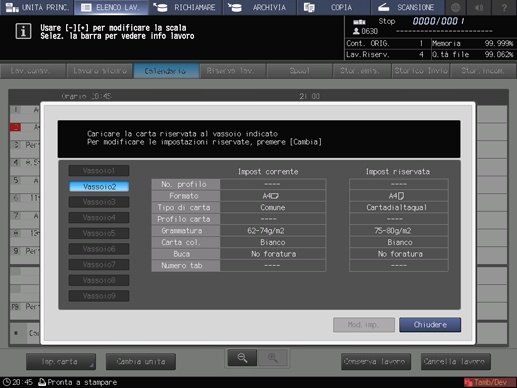The image size is (517, 388).
Task: Click the Cambia unità button
Action: click(x=141, y=362)
